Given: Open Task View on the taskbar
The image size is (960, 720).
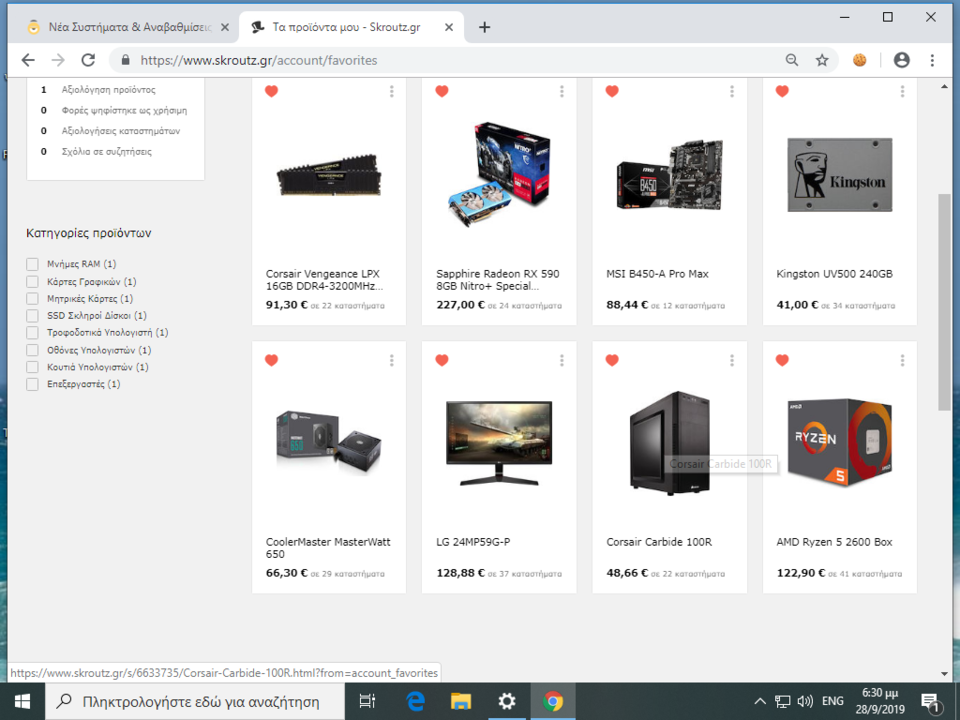Looking at the screenshot, I should (x=367, y=702).
